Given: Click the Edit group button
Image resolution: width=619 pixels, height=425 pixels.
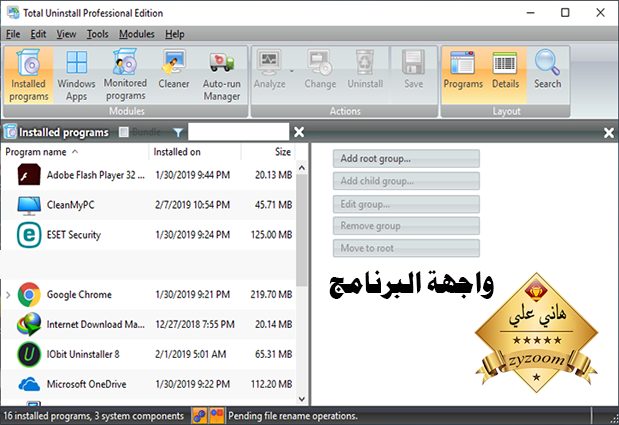Looking at the screenshot, I should [x=406, y=204].
